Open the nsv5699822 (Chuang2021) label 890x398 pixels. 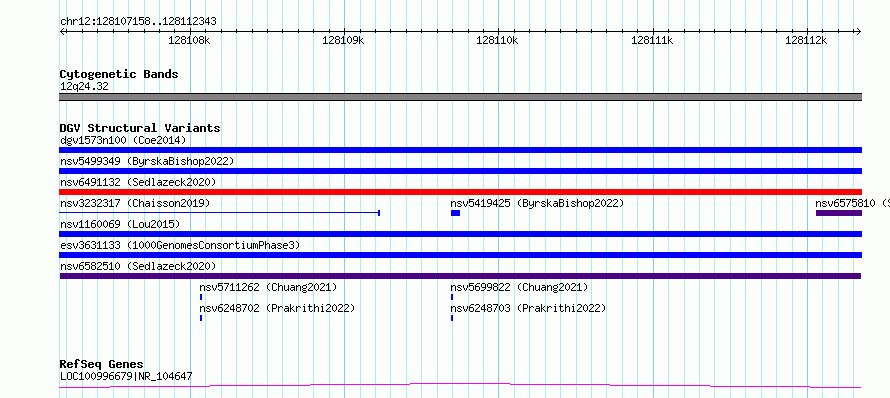[519, 287]
